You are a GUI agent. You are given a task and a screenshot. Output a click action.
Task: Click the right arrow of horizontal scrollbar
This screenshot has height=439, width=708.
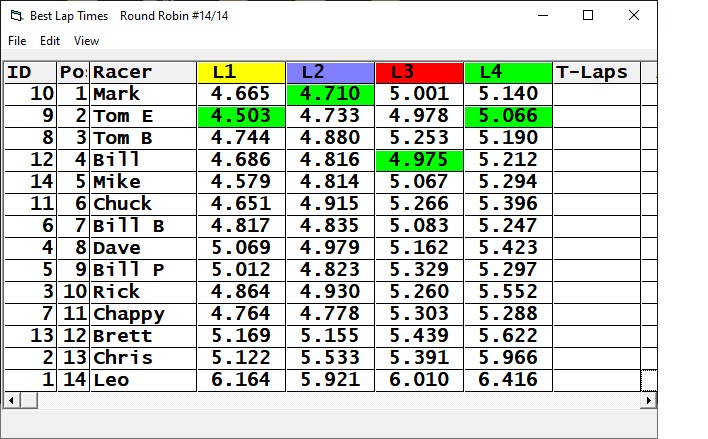[649, 400]
